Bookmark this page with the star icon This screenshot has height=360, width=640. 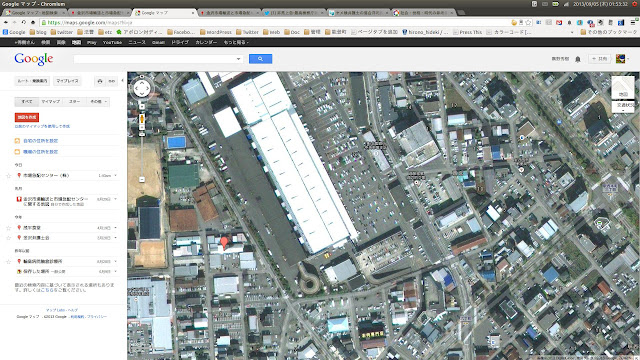coord(528,22)
